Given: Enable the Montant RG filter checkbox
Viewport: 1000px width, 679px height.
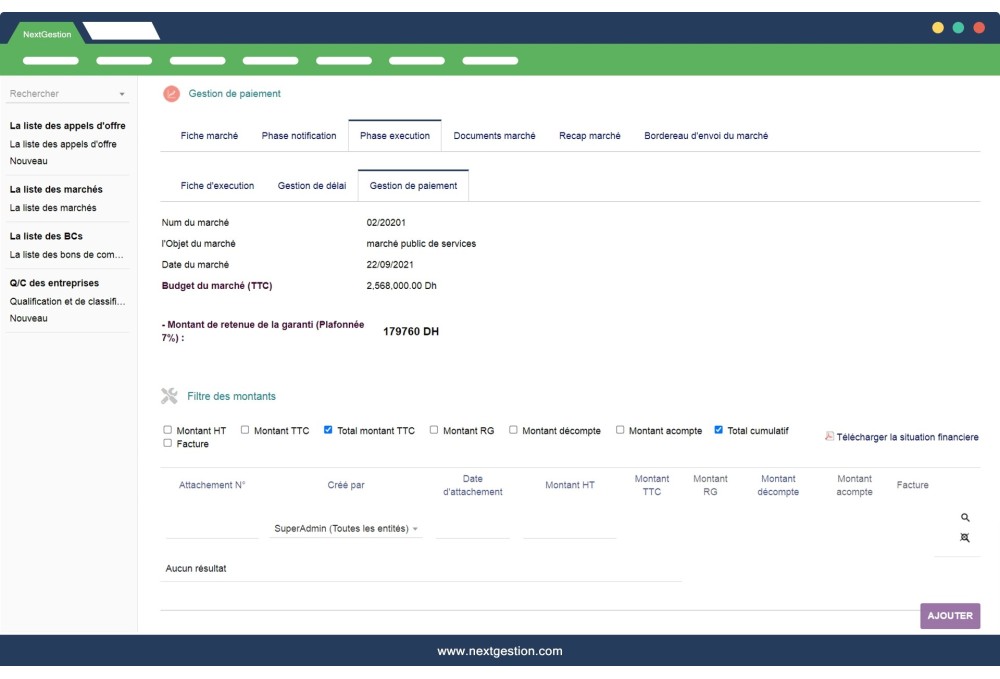Looking at the screenshot, I should (x=434, y=431).
